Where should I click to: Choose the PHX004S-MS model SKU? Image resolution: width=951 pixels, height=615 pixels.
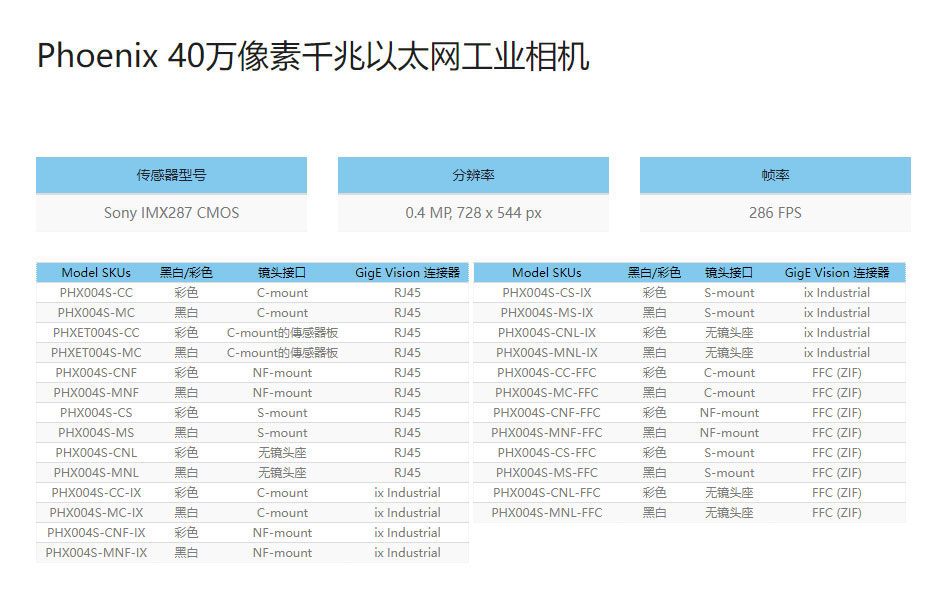tap(96, 433)
